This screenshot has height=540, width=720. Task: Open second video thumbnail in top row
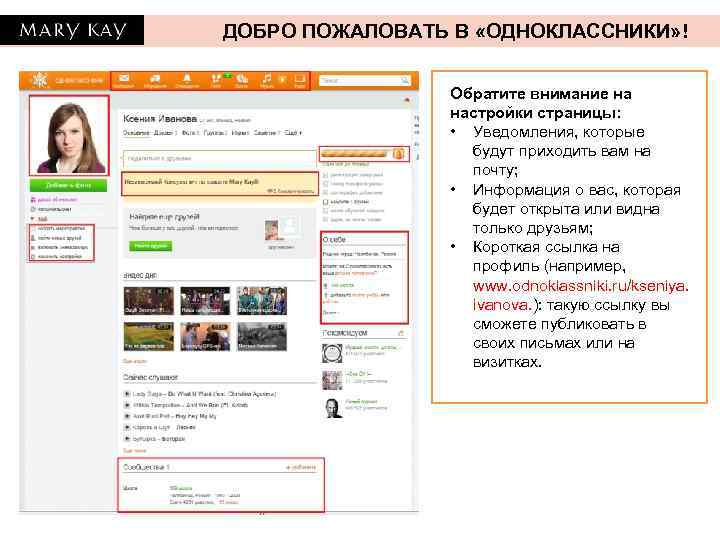click(205, 301)
